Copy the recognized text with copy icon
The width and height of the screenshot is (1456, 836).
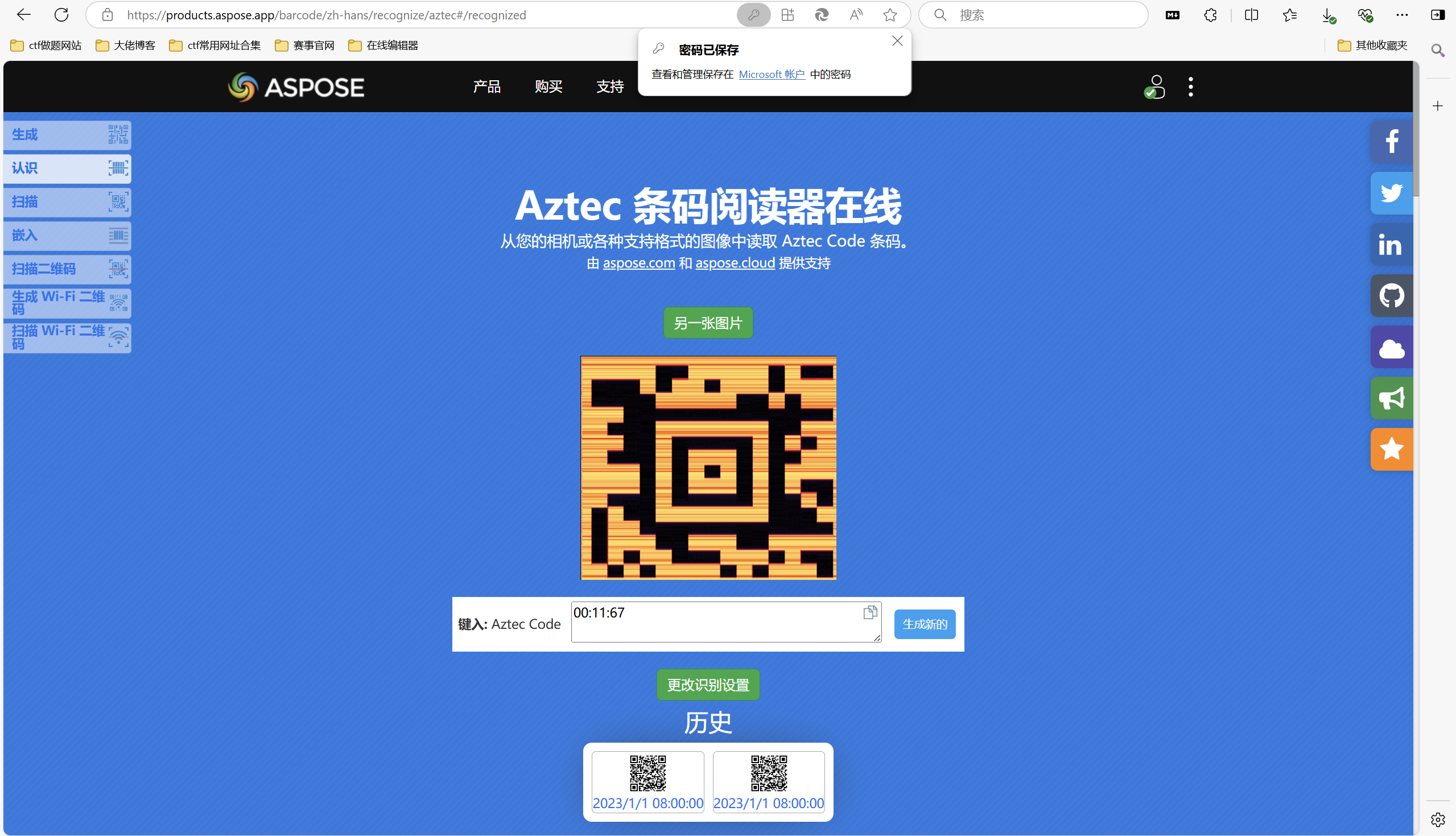click(870, 613)
